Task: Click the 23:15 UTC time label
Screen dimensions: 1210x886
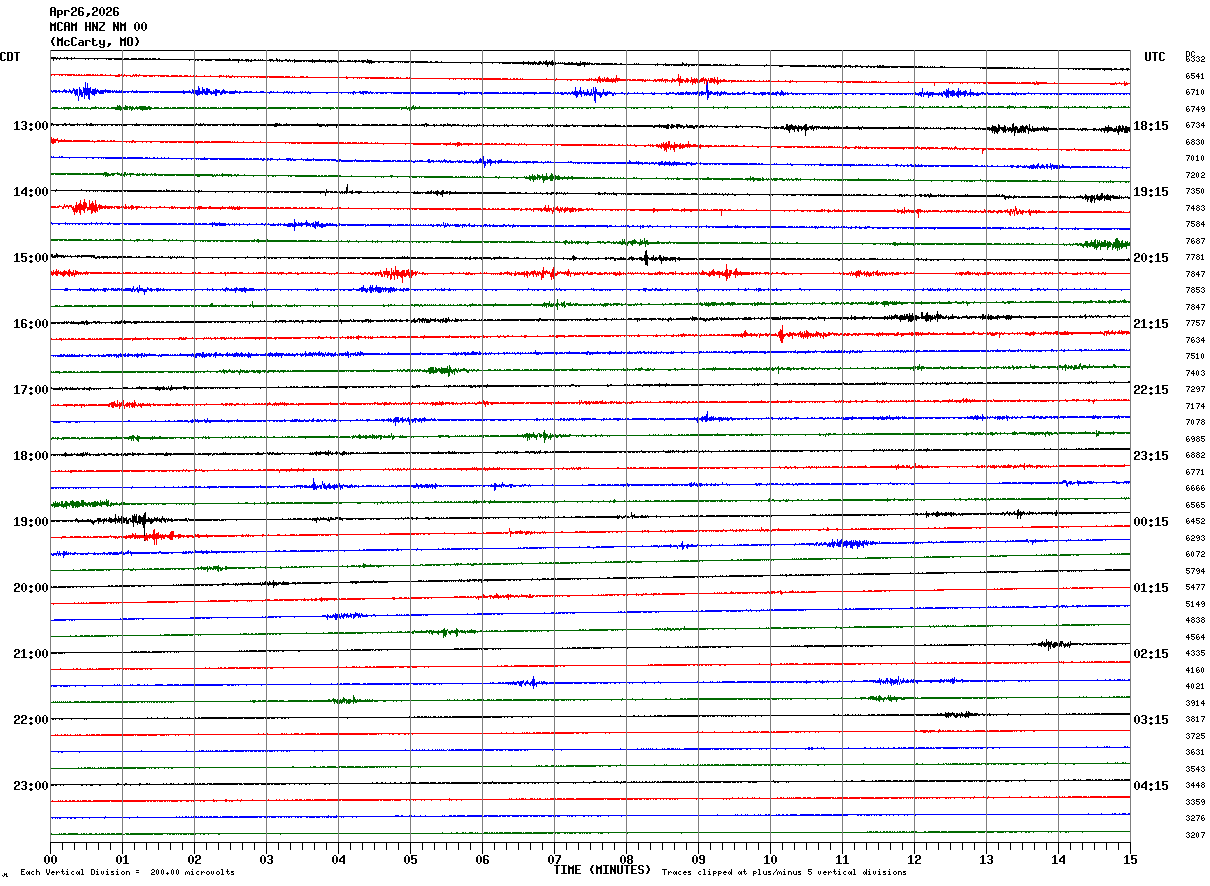Action: tap(1150, 456)
